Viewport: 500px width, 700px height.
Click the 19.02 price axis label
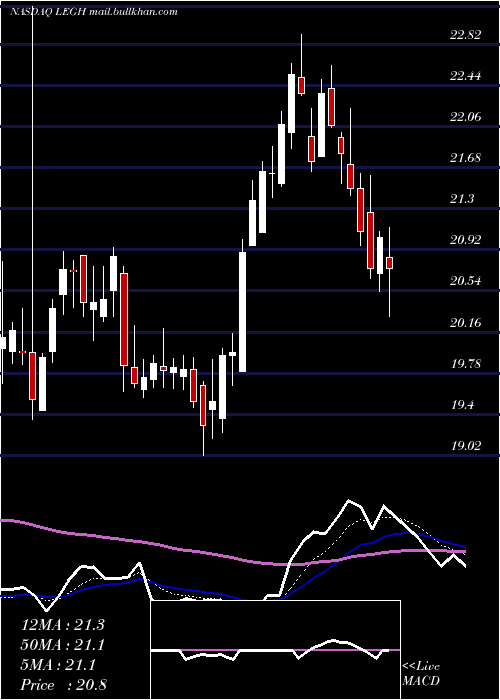(466, 446)
